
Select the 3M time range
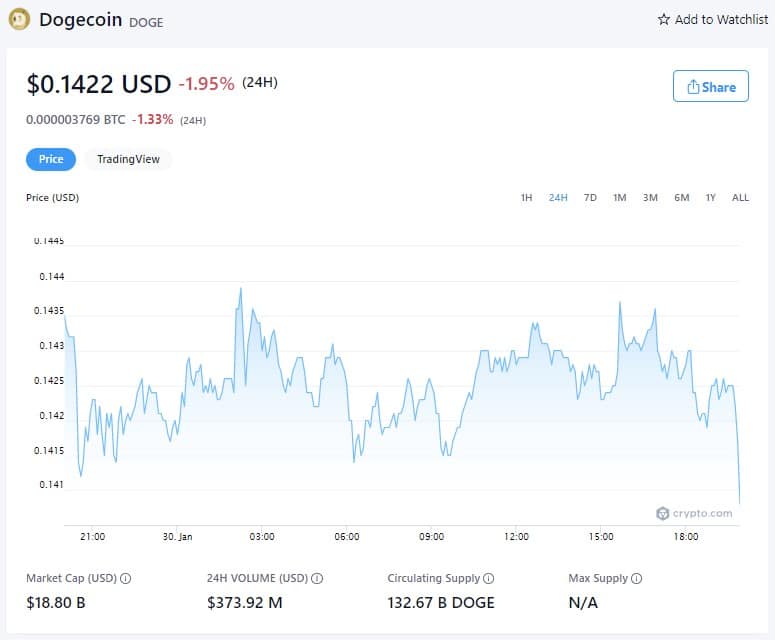tap(650, 198)
